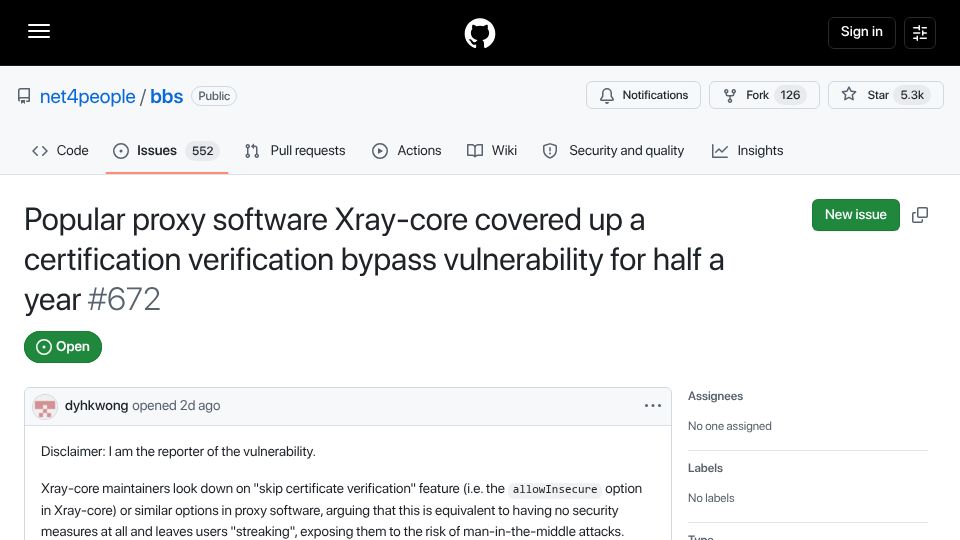Click the Labels sidebar heading
The width and height of the screenshot is (960, 540).
pyautogui.click(x=705, y=468)
